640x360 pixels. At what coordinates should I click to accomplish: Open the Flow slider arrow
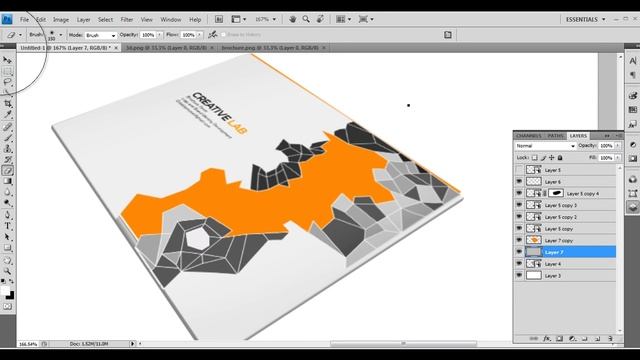click(x=200, y=35)
